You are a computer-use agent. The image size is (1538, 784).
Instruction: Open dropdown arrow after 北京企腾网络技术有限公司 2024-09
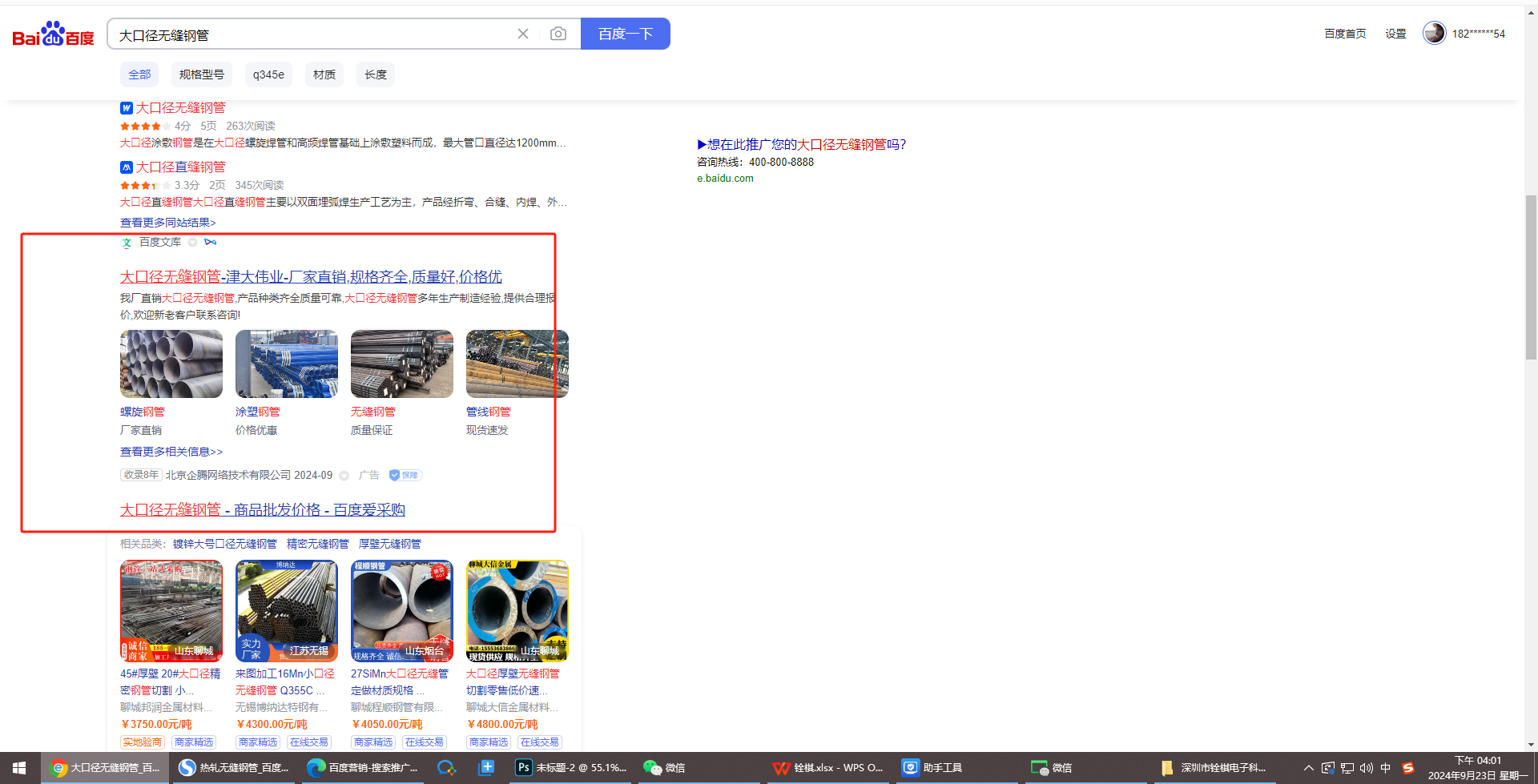point(344,476)
